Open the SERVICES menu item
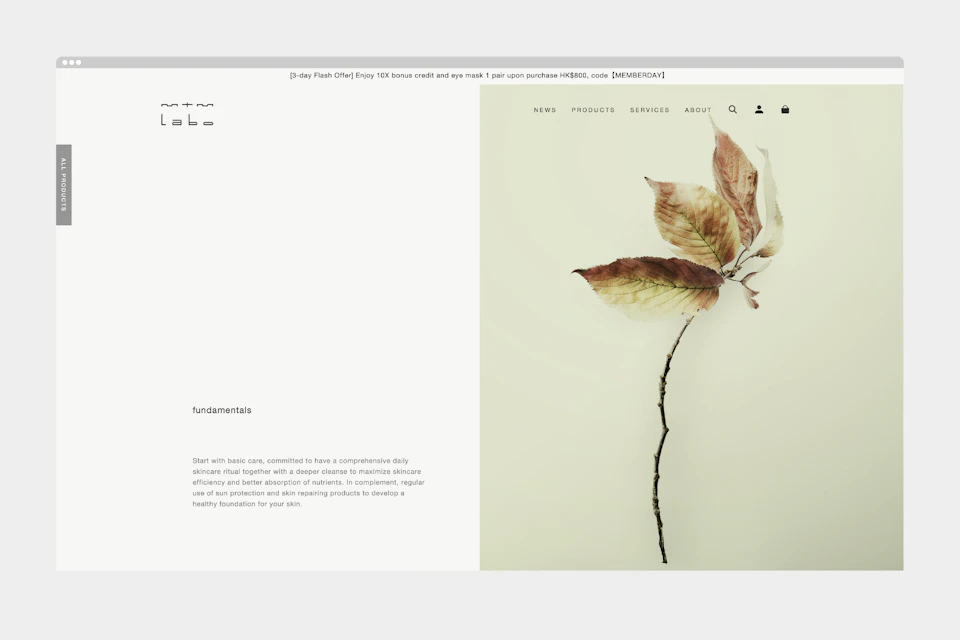Screen dimensions: 960x640 point(650,110)
